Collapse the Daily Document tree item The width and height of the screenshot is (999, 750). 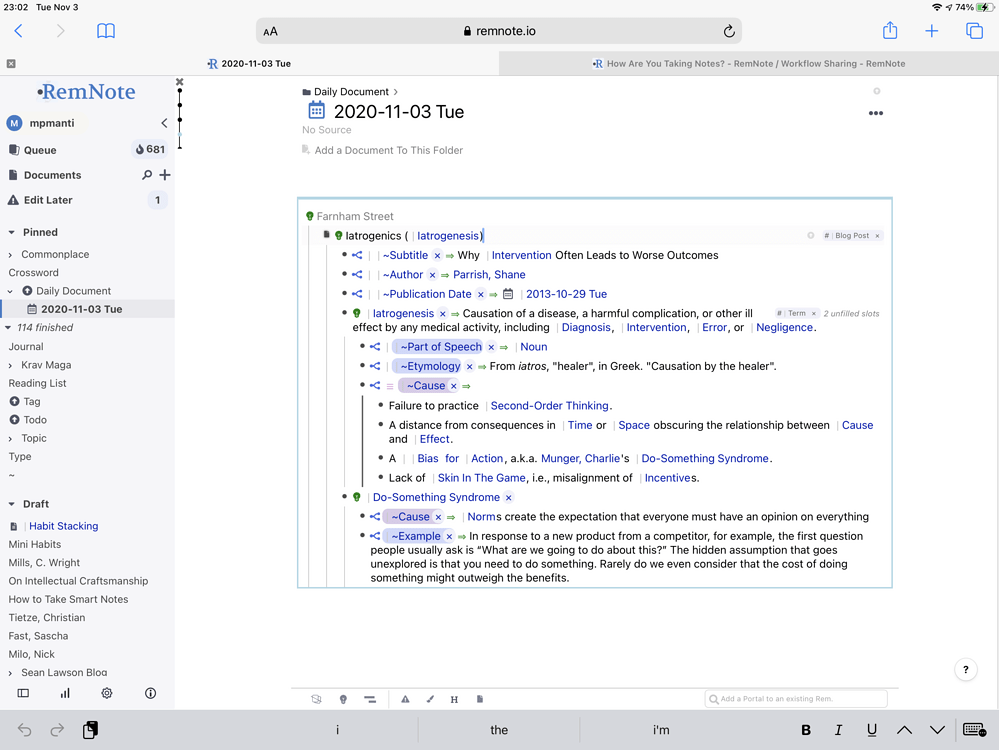(10, 291)
